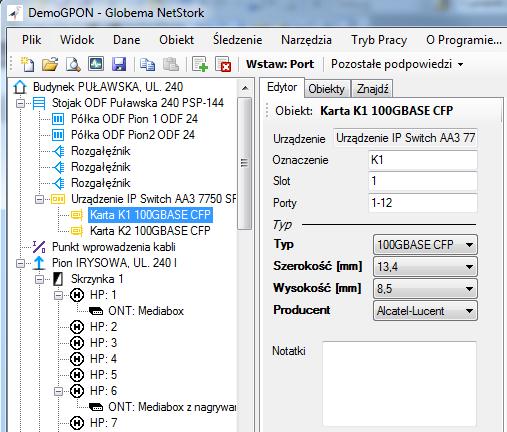Click the Półka ODF Pion2 shelf icon
Screen dimensions: 507x432
point(58,135)
